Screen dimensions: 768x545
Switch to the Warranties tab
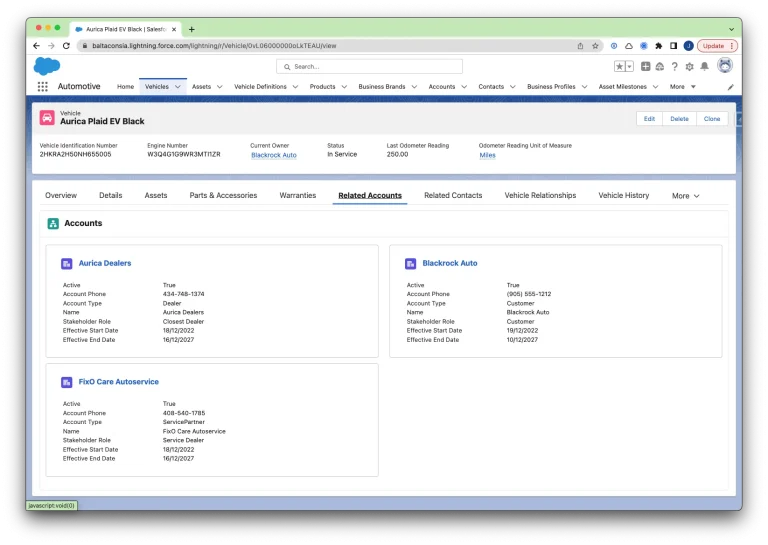(298, 196)
